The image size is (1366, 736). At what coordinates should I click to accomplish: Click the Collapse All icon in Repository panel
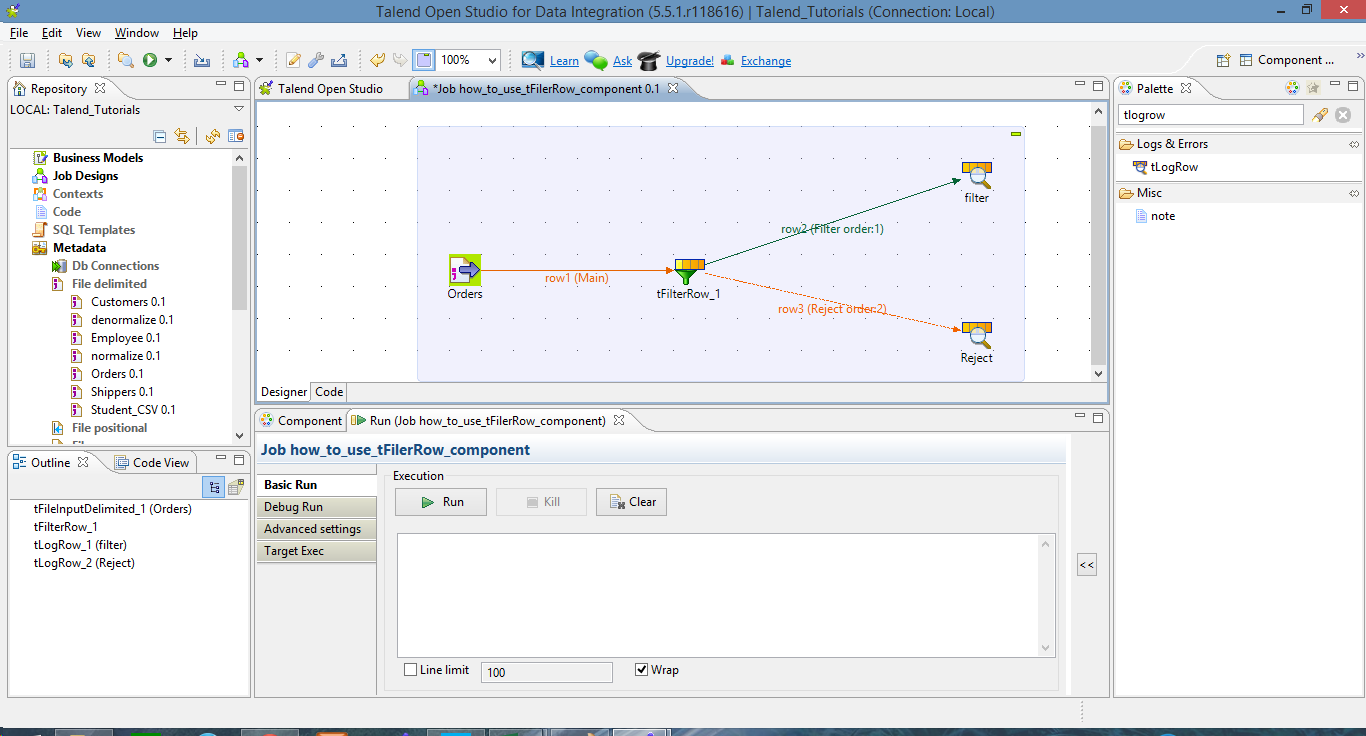[x=160, y=135]
